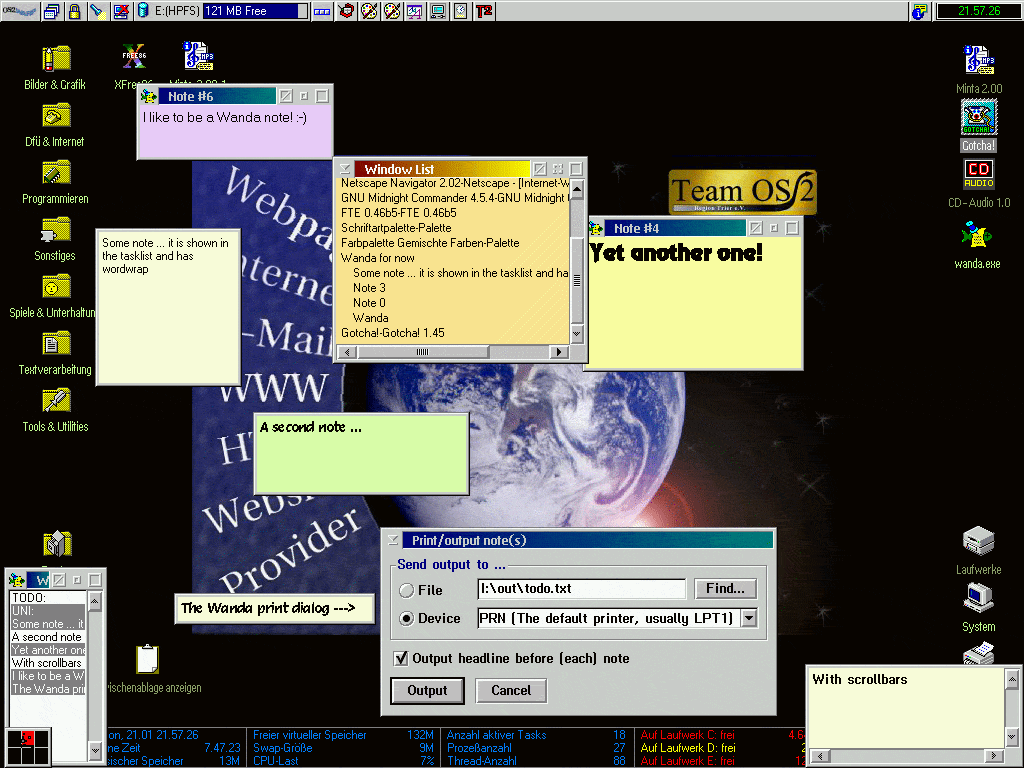This screenshot has height=768, width=1024.
Task: Launch the XFree86 desktop icon
Action: tap(134, 57)
